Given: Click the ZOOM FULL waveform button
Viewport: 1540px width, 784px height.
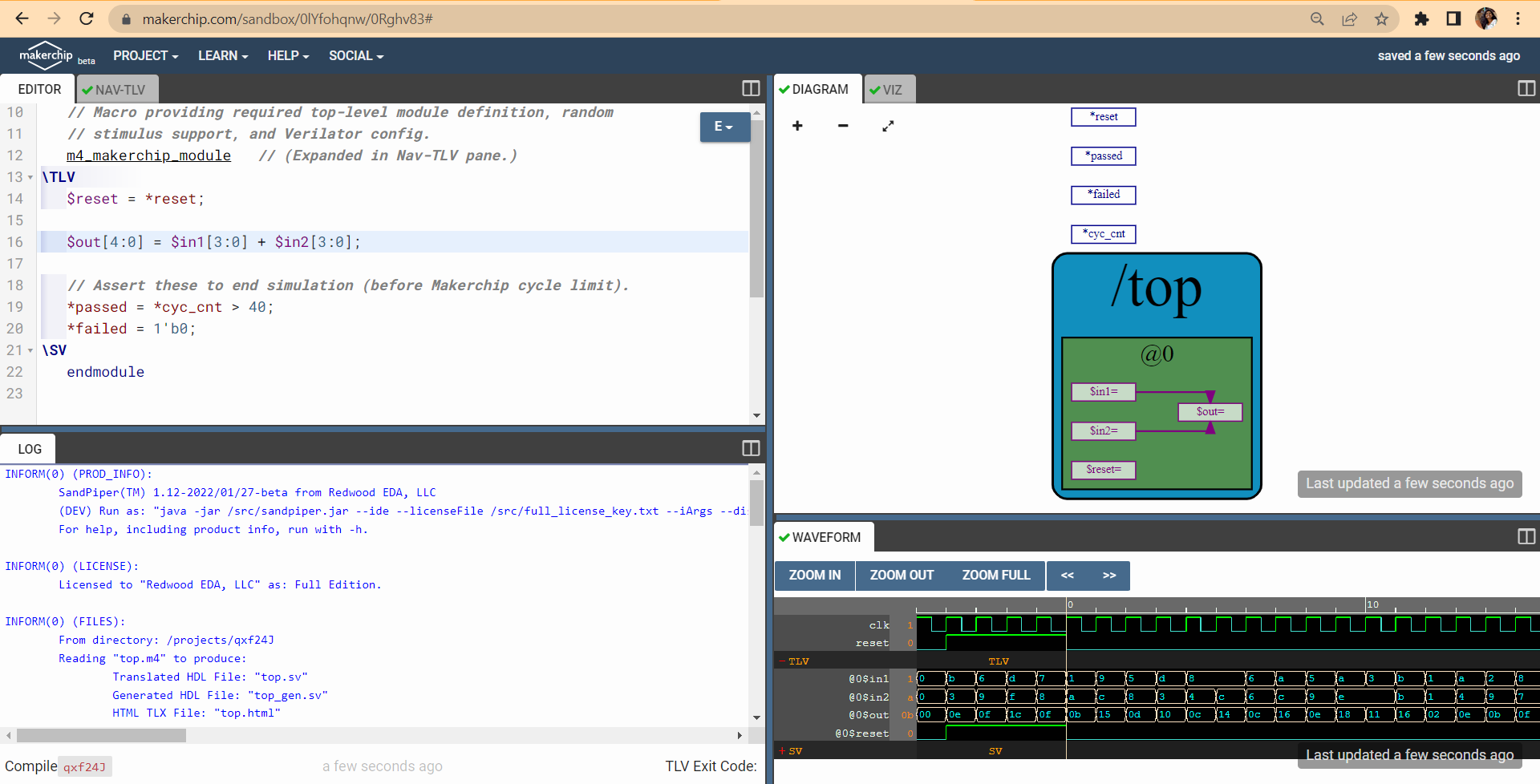Looking at the screenshot, I should click(995, 576).
